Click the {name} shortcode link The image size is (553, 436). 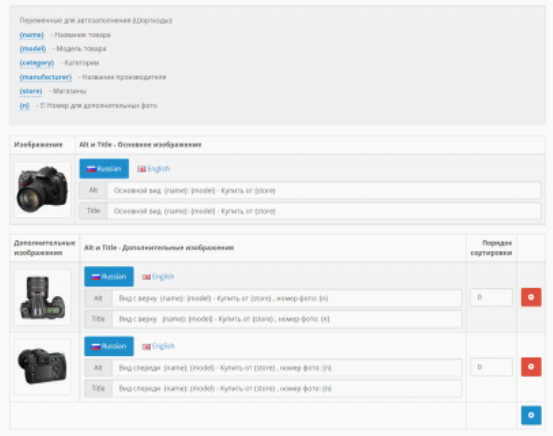tap(32, 35)
